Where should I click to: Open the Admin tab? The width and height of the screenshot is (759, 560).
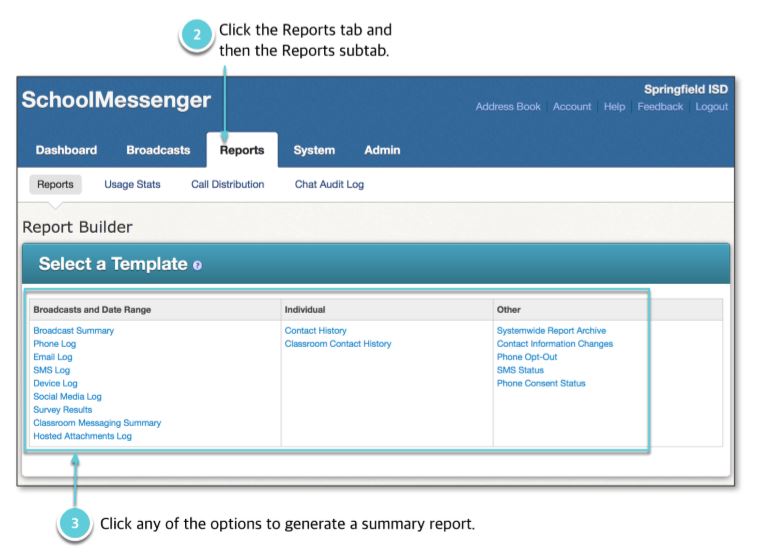point(382,150)
